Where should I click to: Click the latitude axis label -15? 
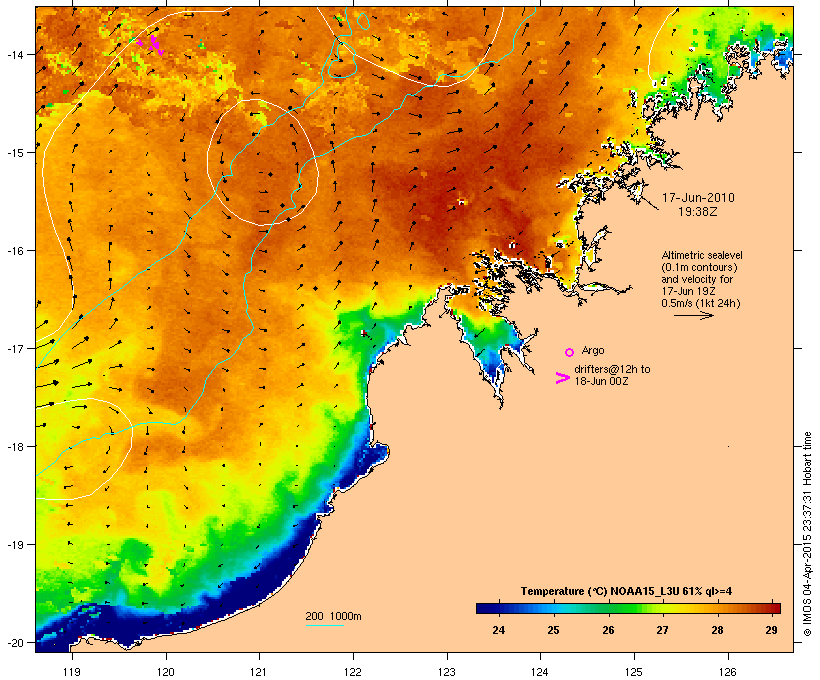pyautogui.click(x=14, y=153)
